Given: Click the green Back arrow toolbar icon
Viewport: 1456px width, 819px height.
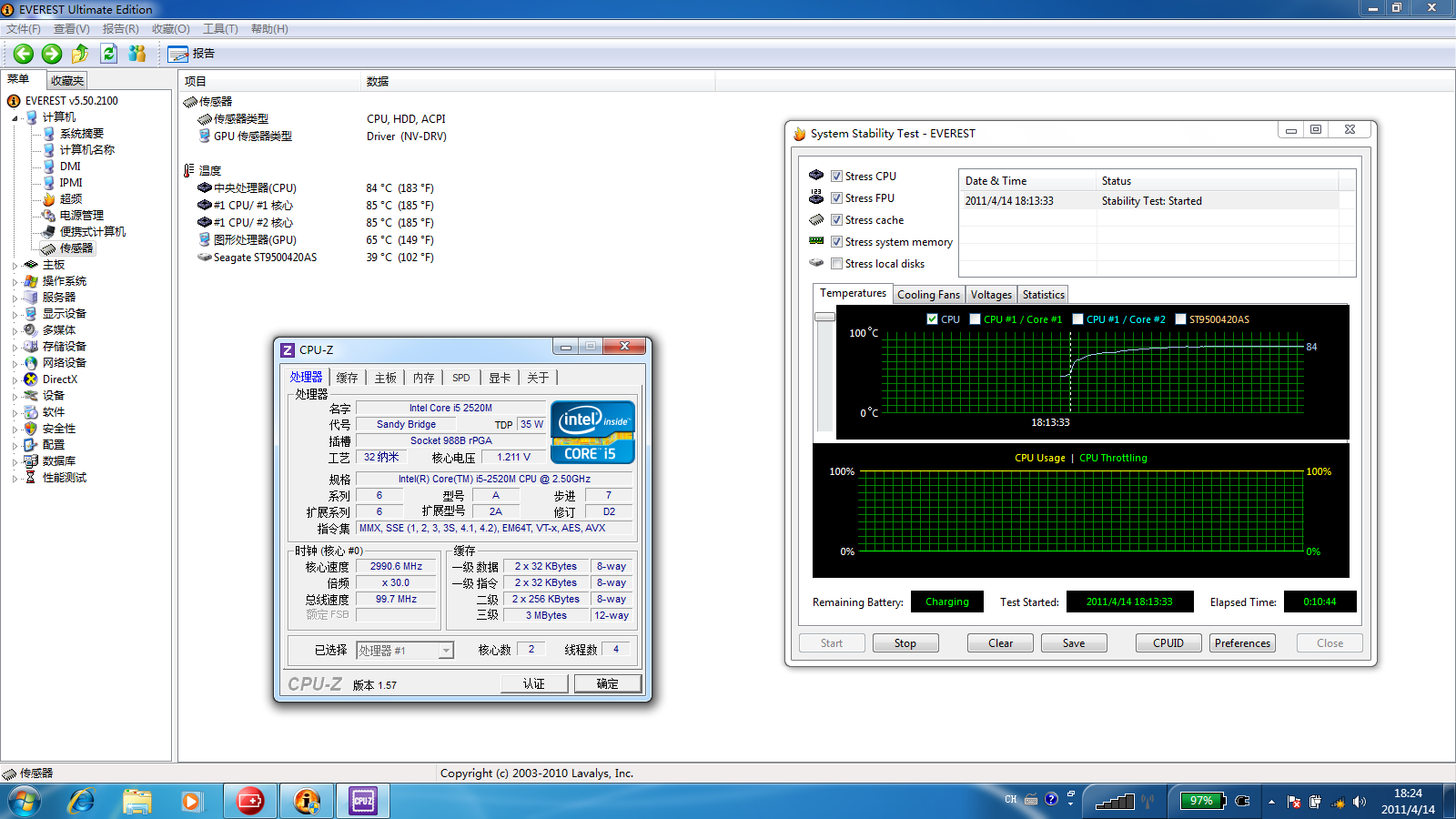Looking at the screenshot, I should click(x=24, y=54).
